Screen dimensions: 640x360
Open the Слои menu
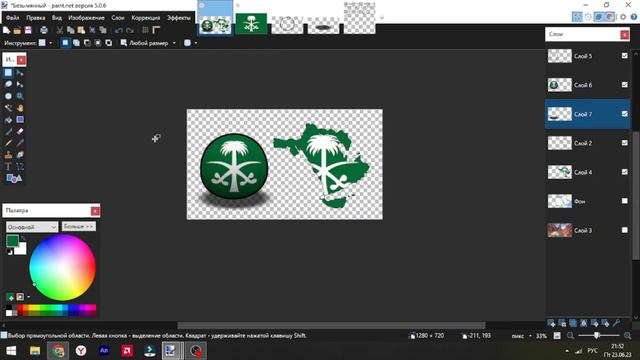pos(118,18)
